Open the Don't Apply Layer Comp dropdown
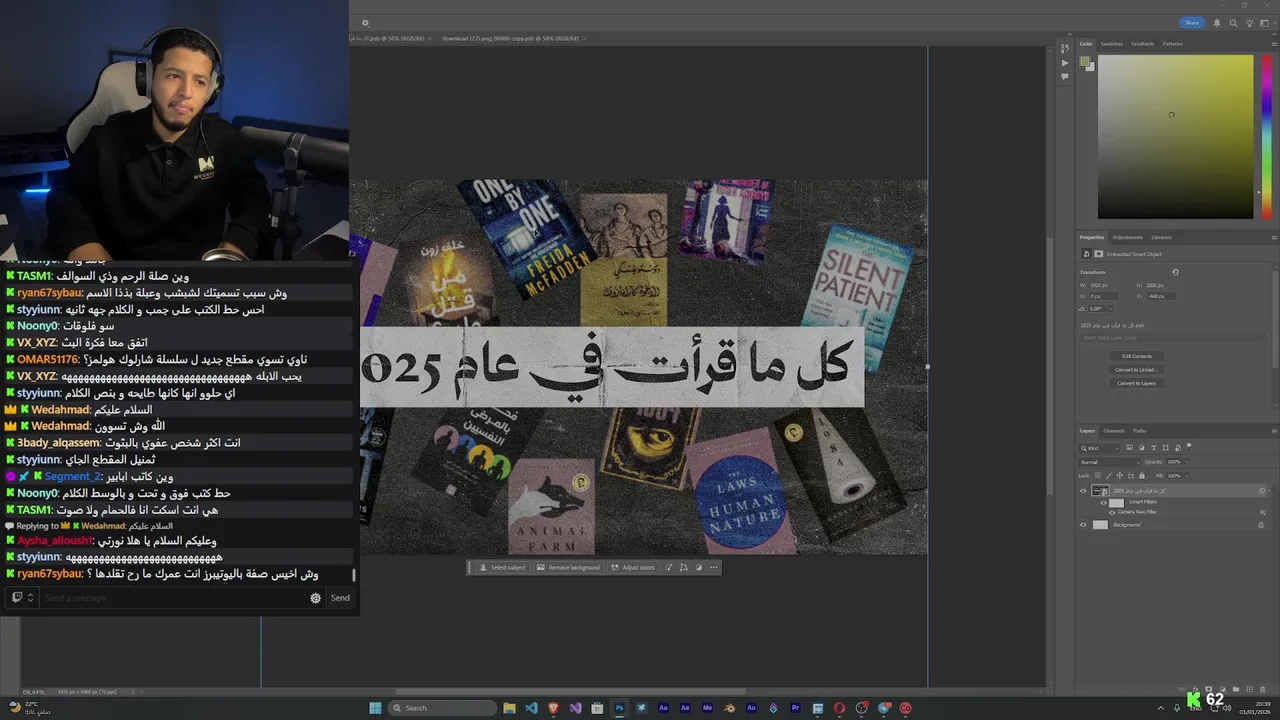Viewport: 1280px width, 720px height. coord(1173,338)
